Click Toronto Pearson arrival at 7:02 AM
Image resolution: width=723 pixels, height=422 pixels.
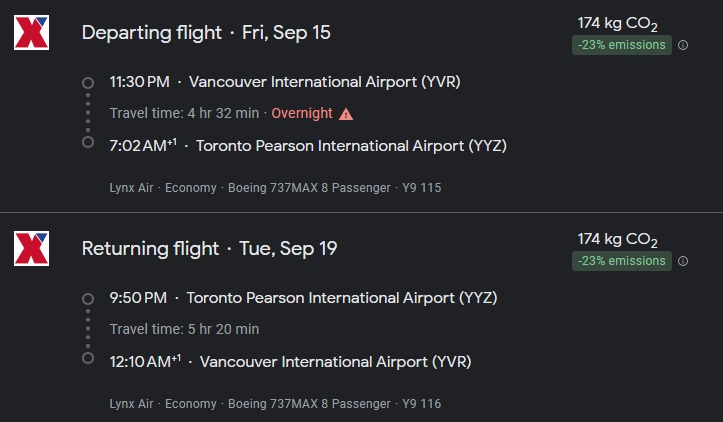(x=351, y=146)
